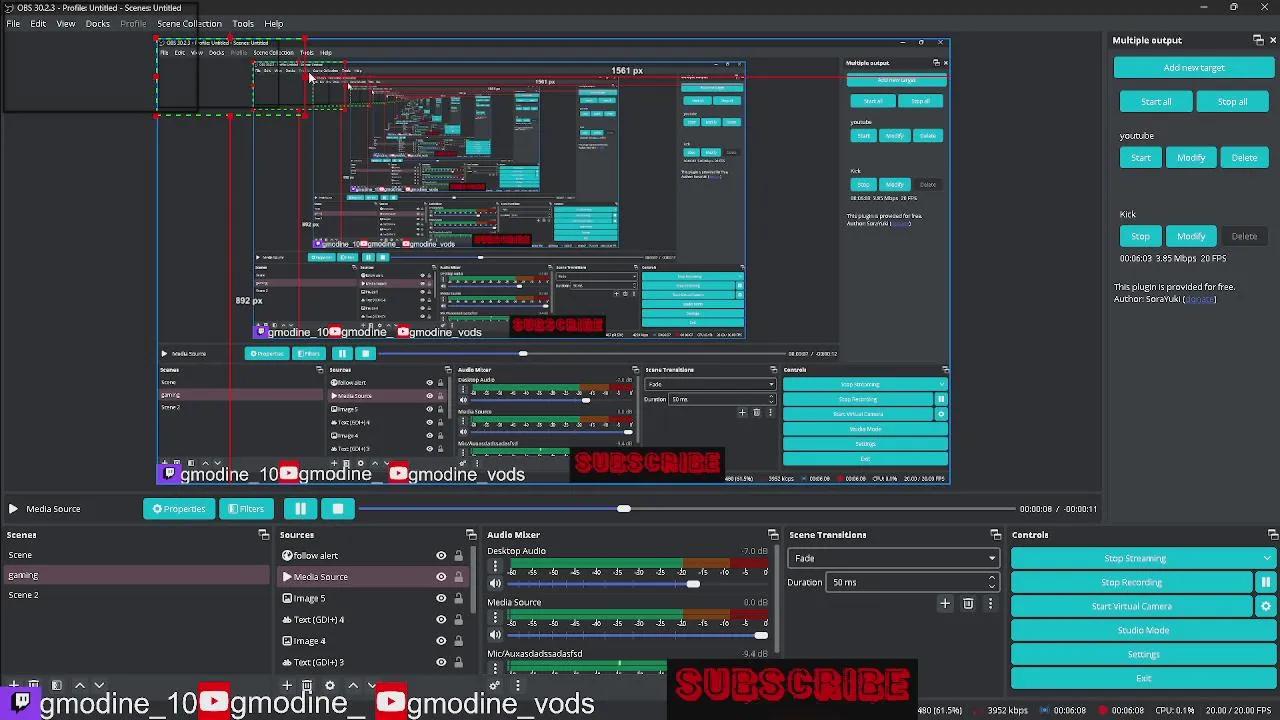Open the Scene Collection menu
Image resolution: width=1280 pixels, height=720 pixels.
[189, 23]
